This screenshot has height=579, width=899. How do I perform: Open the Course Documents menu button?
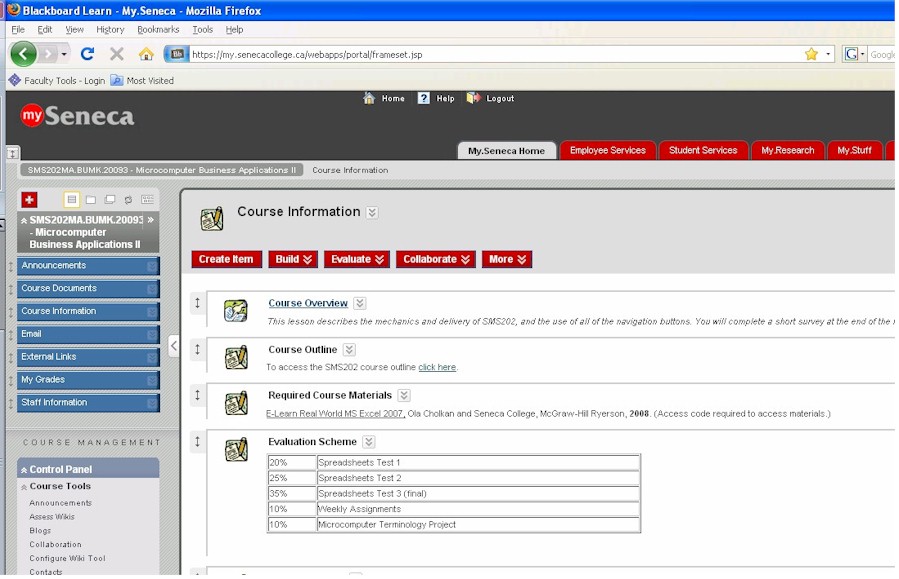tap(88, 288)
